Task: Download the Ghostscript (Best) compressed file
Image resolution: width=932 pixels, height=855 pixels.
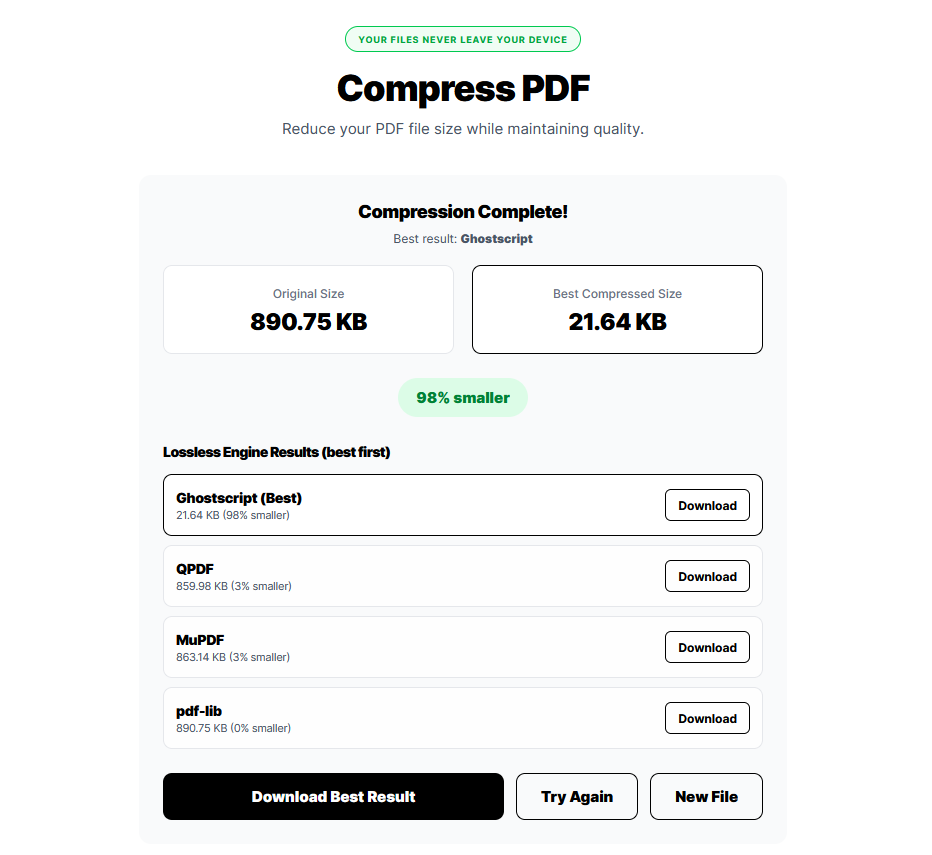Action: [x=707, y=505]
